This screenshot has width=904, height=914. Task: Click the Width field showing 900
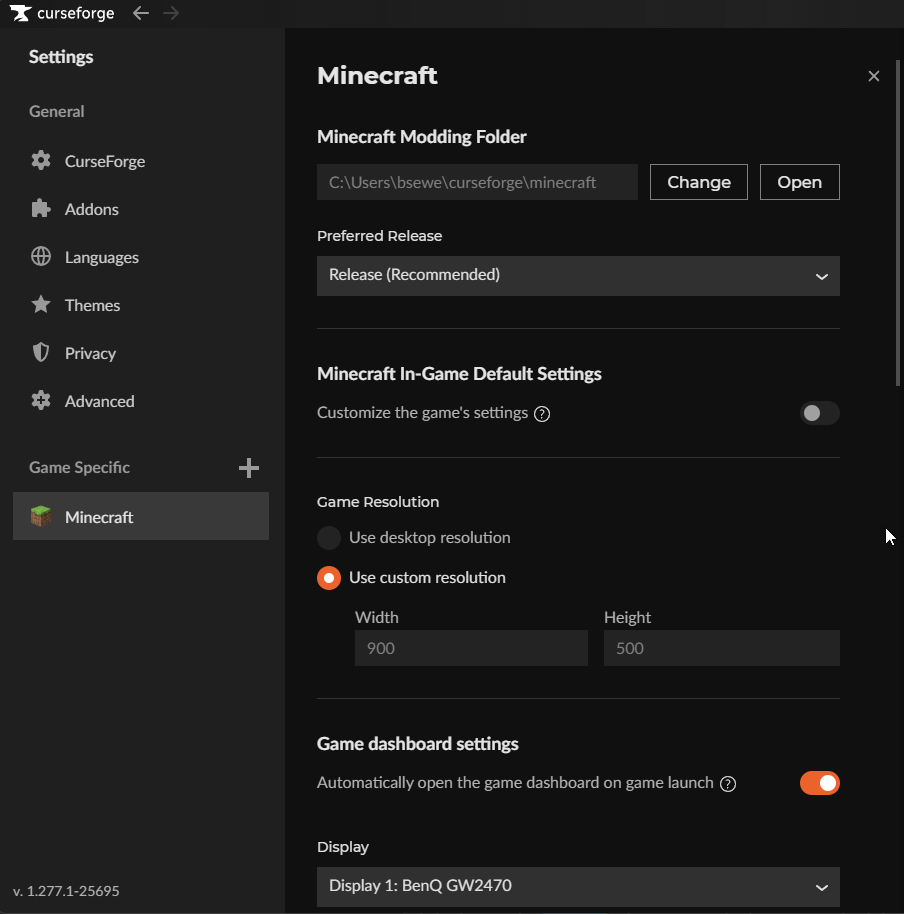tap(472, 648)
